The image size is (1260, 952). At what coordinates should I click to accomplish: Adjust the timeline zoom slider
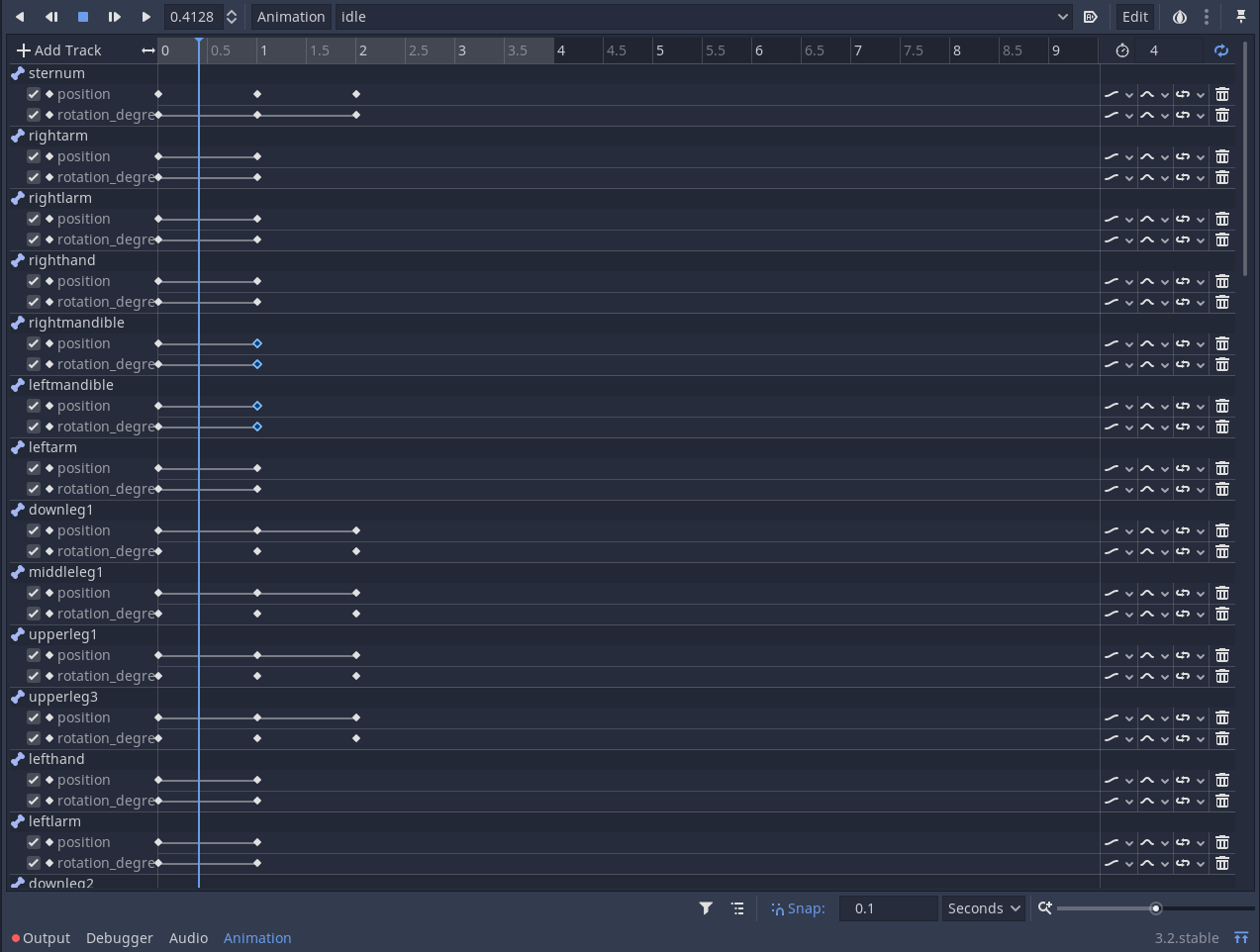point(1155,907)
